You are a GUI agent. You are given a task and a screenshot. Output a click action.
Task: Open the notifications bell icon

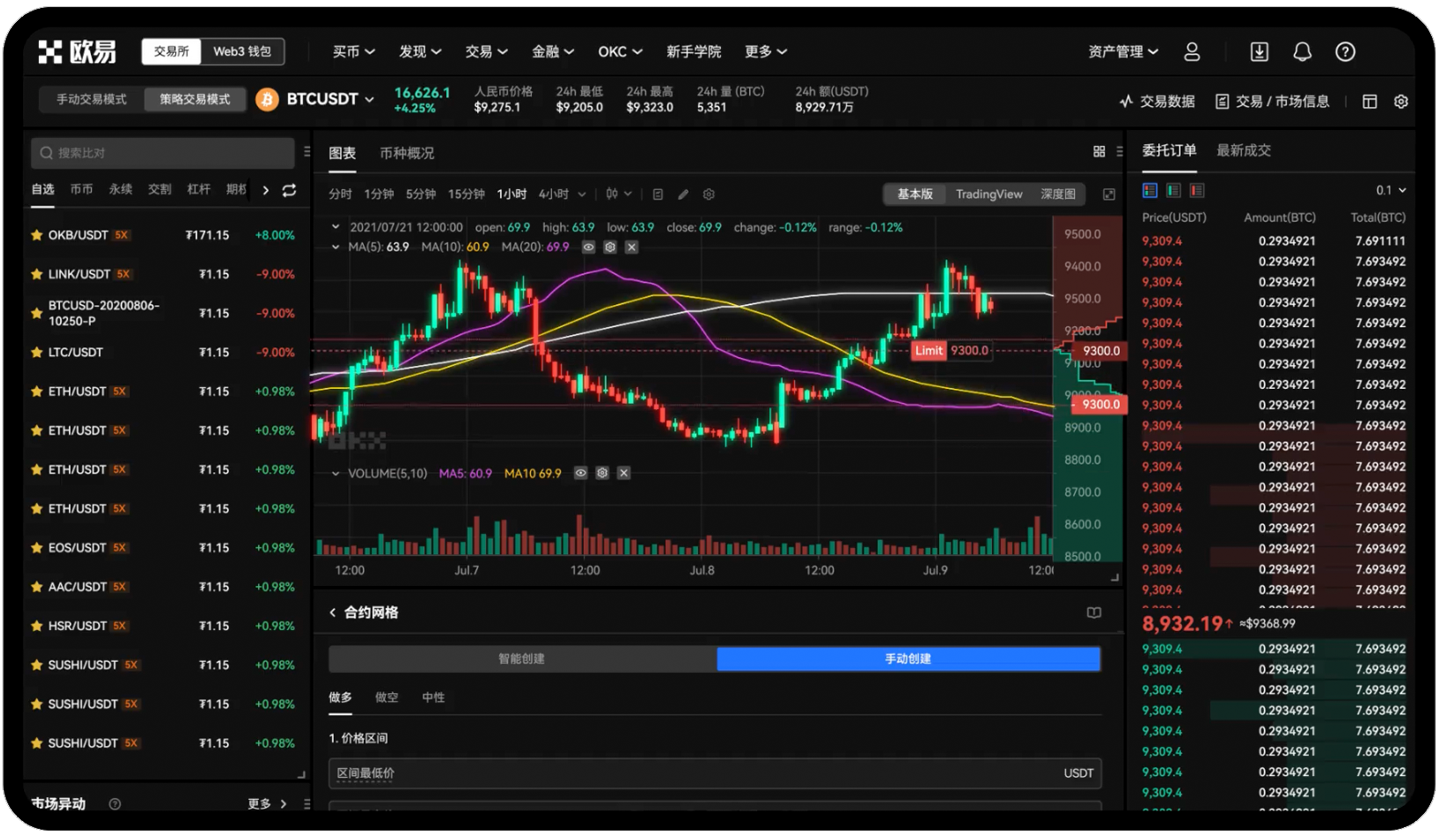[x=1302, y=52]
